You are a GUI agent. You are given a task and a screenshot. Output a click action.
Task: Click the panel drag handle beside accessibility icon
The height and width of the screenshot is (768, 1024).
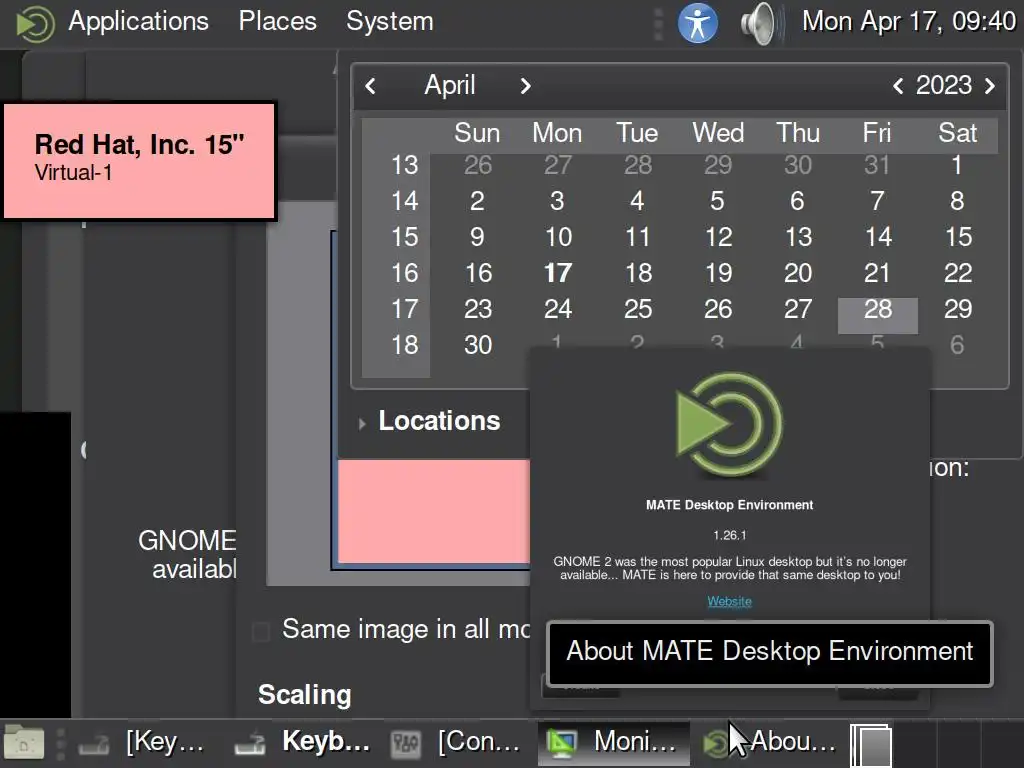click(x=658, y=24)
